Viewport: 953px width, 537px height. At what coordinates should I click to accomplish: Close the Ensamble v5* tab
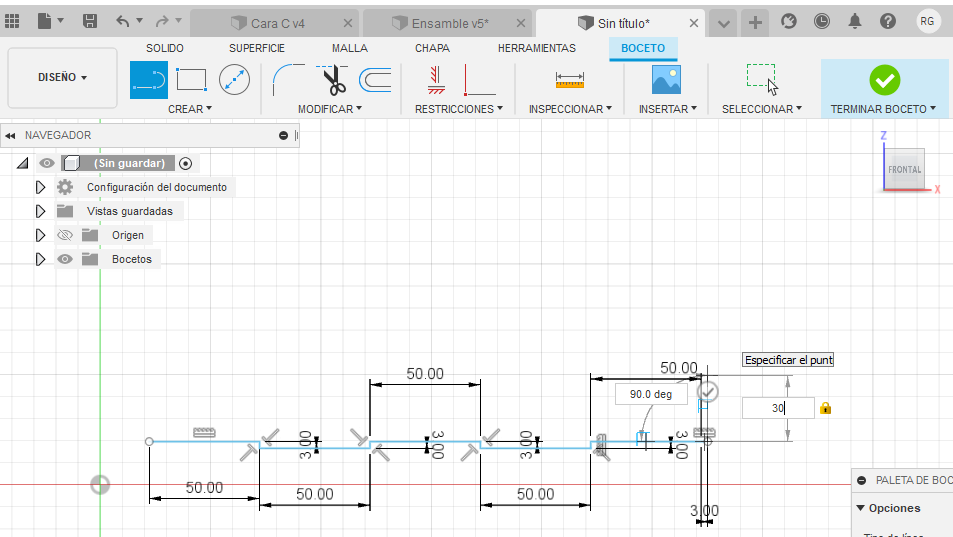pyautogui.click(x=521, y=23)
